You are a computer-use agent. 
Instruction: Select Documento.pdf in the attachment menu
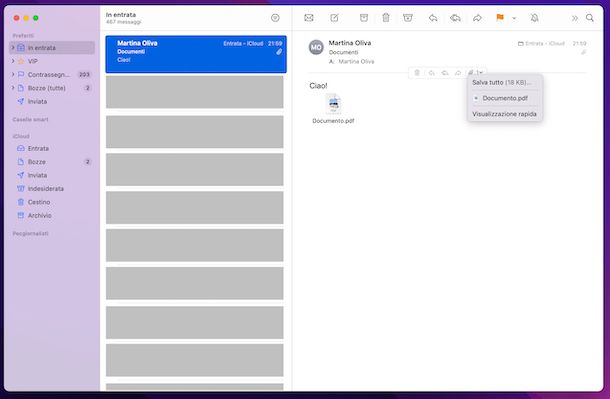[505, 98]
